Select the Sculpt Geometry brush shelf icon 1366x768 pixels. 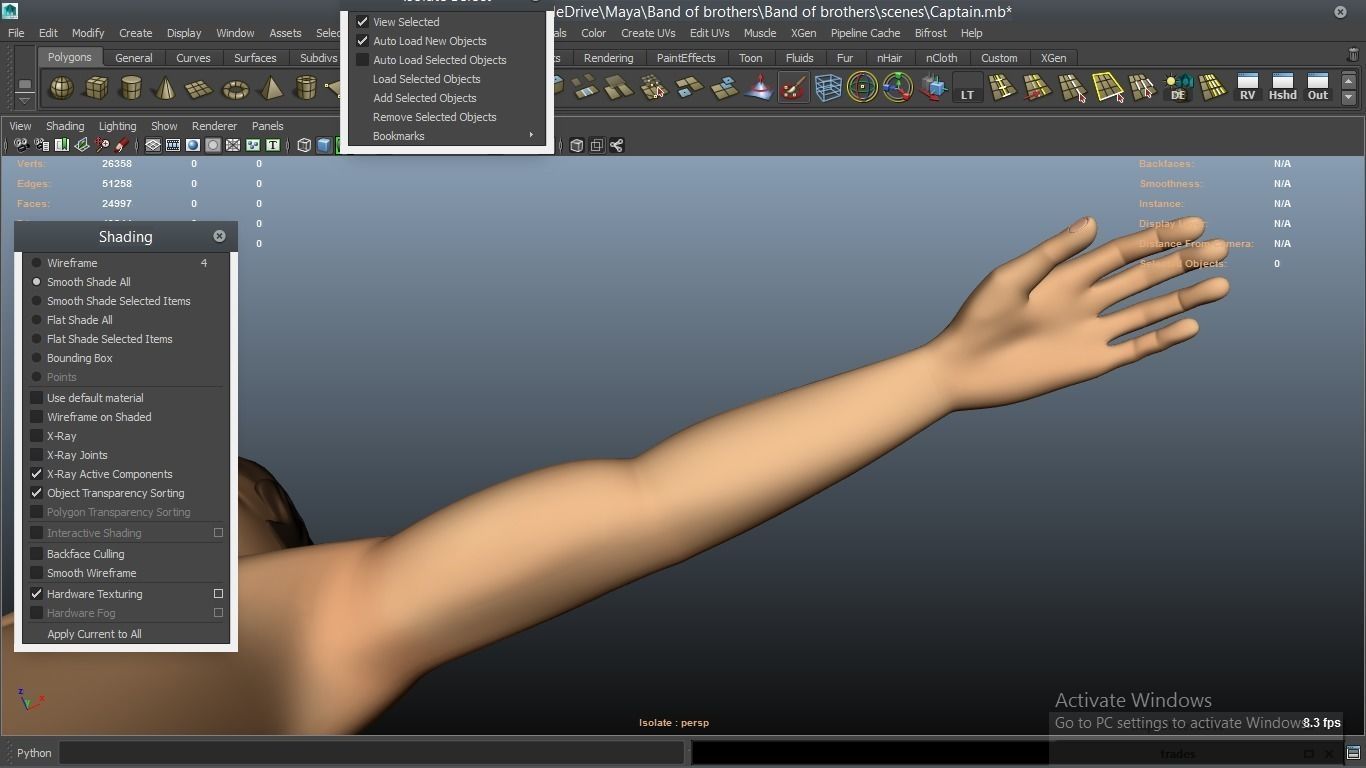(x=793, y=88)
